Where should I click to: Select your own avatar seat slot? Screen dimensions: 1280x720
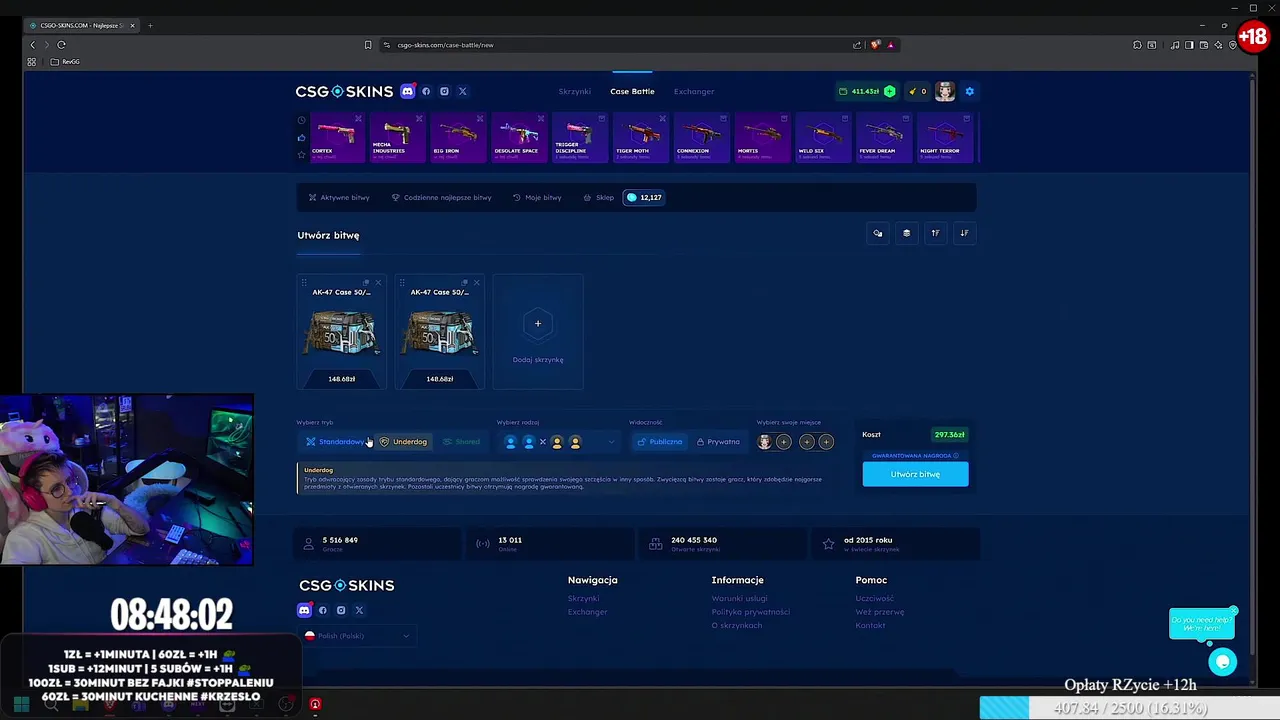pos(765,441)
